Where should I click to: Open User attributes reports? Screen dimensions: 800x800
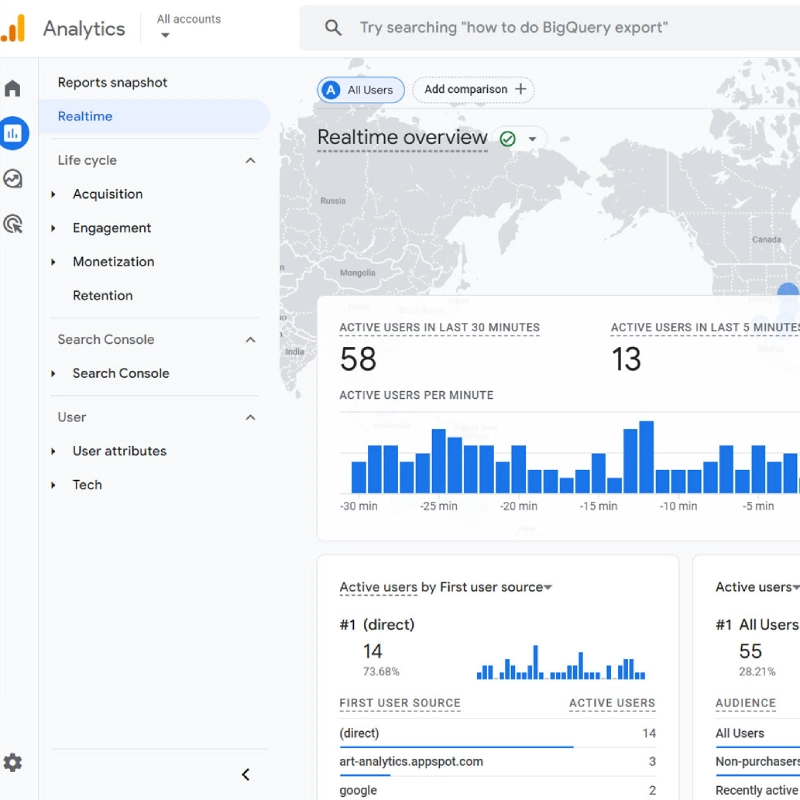pos(119,451)
